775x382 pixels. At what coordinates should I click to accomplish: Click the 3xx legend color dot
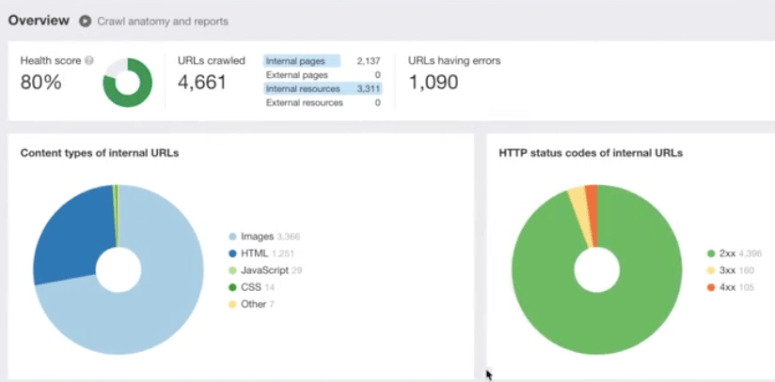(x=711, y=270)
